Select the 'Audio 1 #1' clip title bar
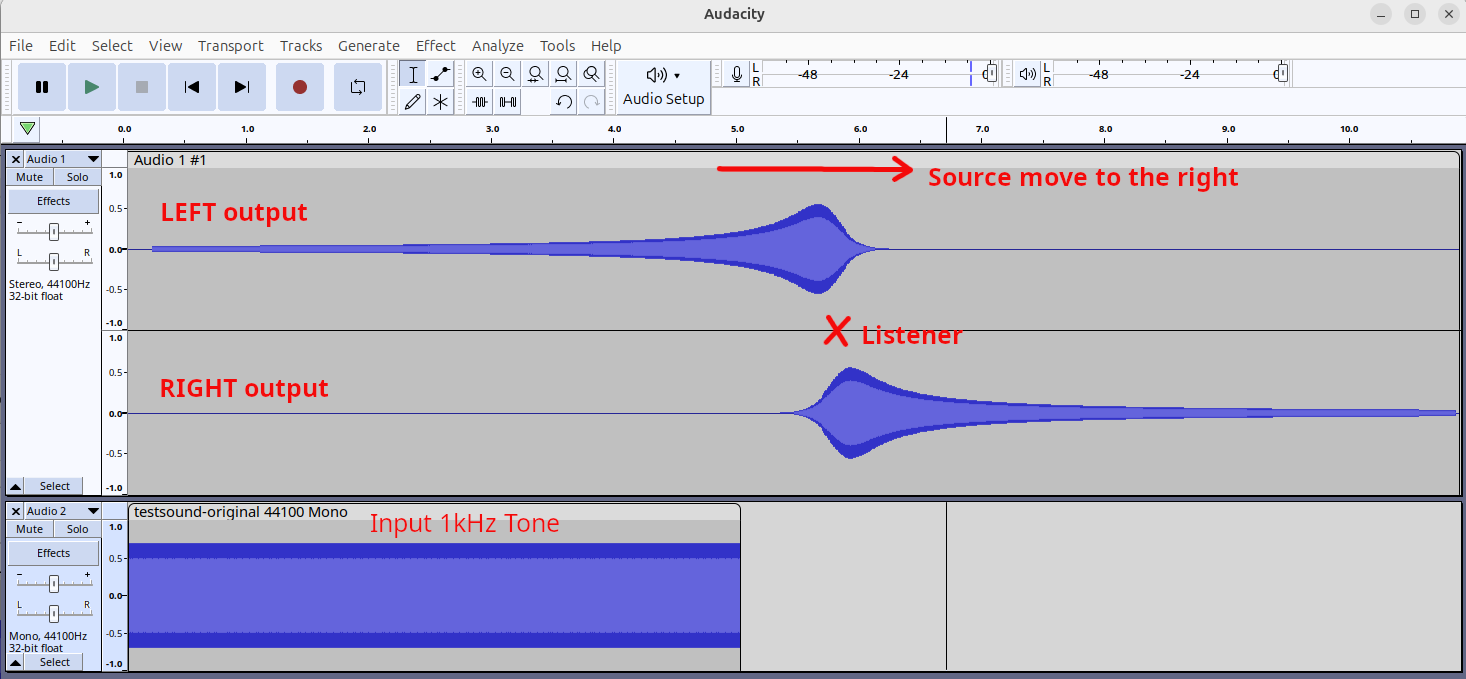 point(793,160)
